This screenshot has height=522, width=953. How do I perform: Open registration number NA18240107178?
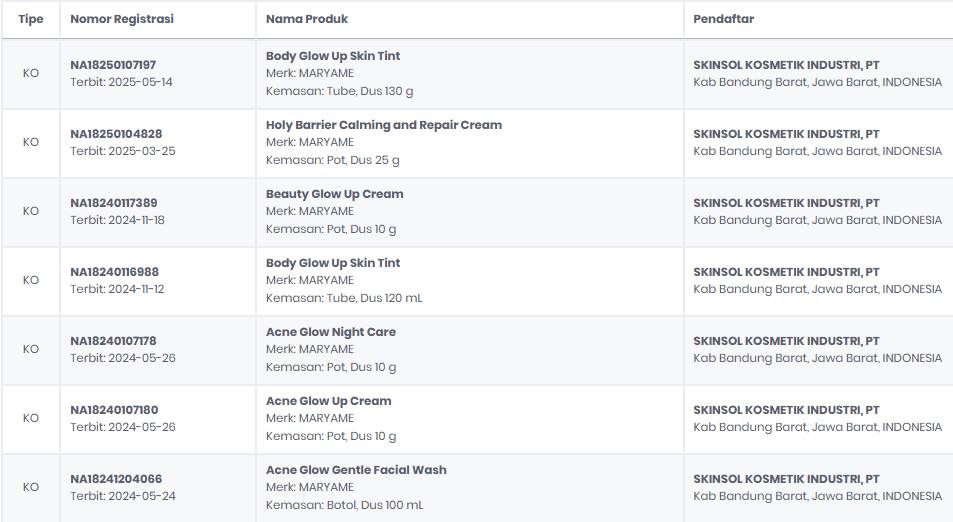[113, 341]
